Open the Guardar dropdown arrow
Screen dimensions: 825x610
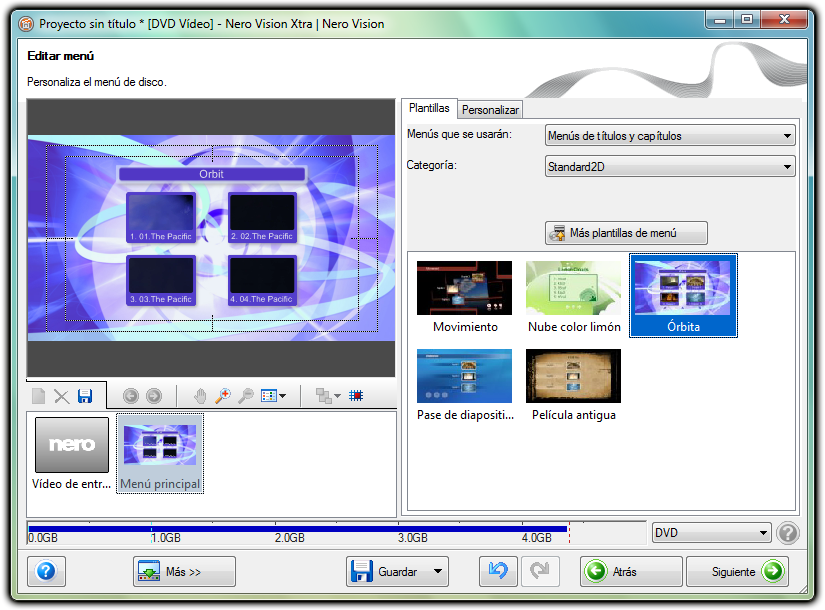438,571
